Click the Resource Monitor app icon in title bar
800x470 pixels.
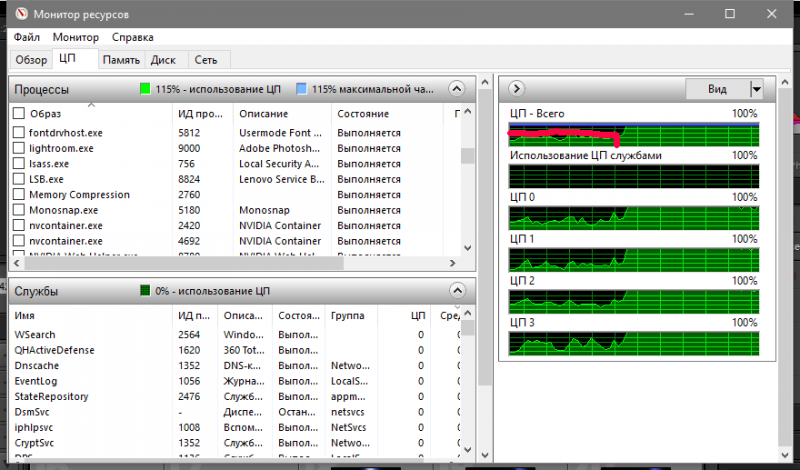tap(21, 14)
